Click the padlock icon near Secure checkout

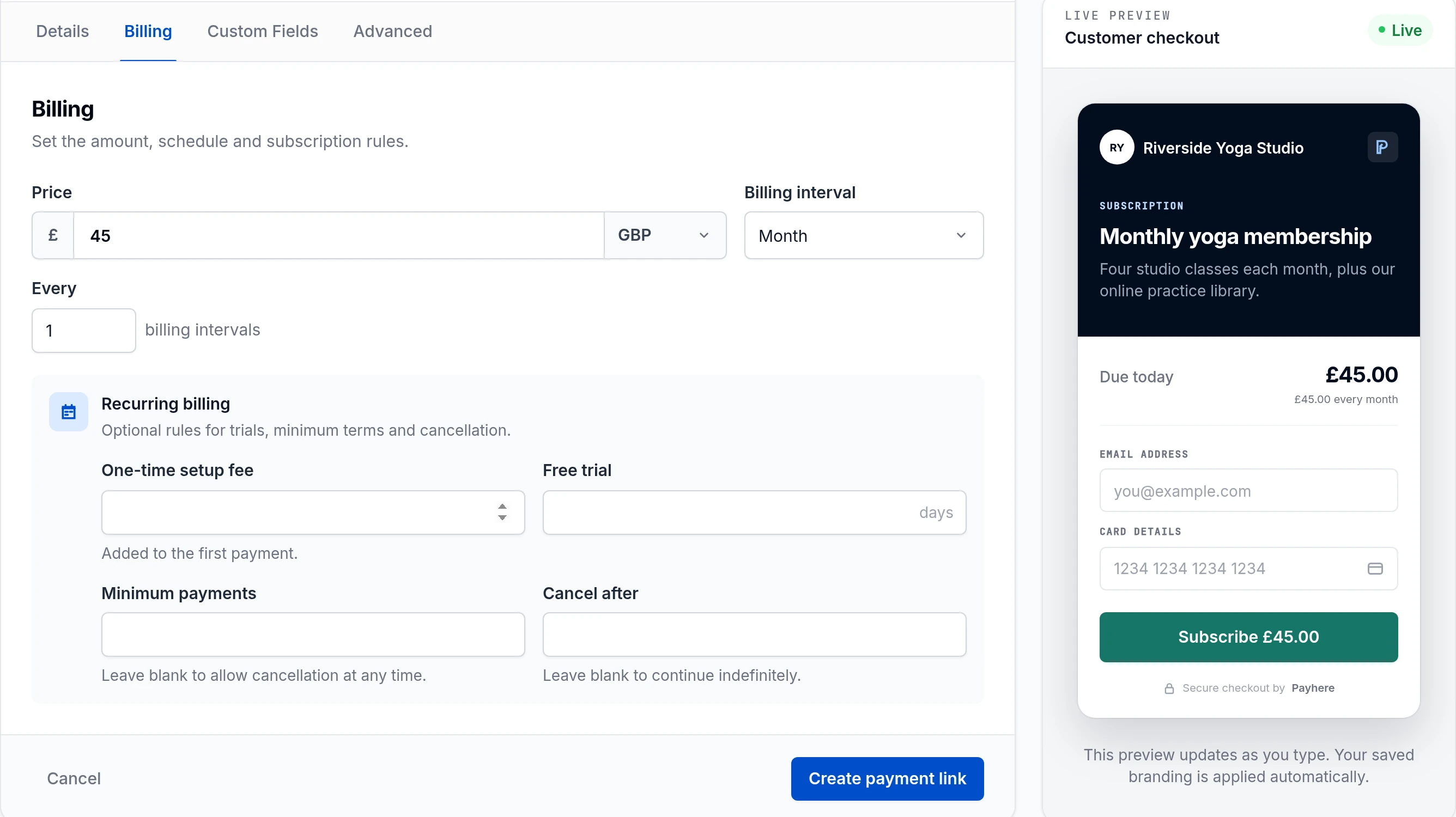[x=1169, y=688]
